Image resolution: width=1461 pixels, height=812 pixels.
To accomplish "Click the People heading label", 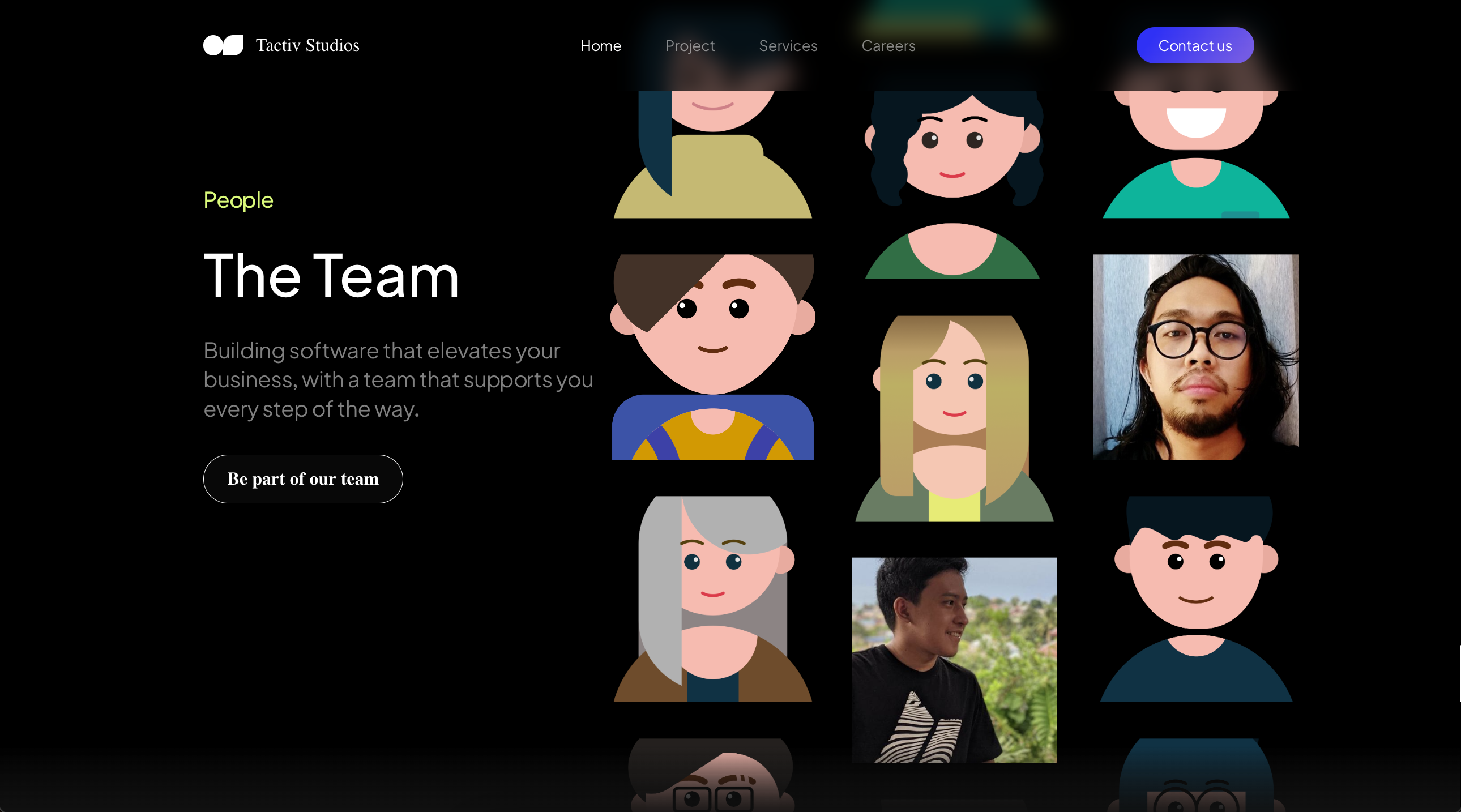I will (238, 200).
